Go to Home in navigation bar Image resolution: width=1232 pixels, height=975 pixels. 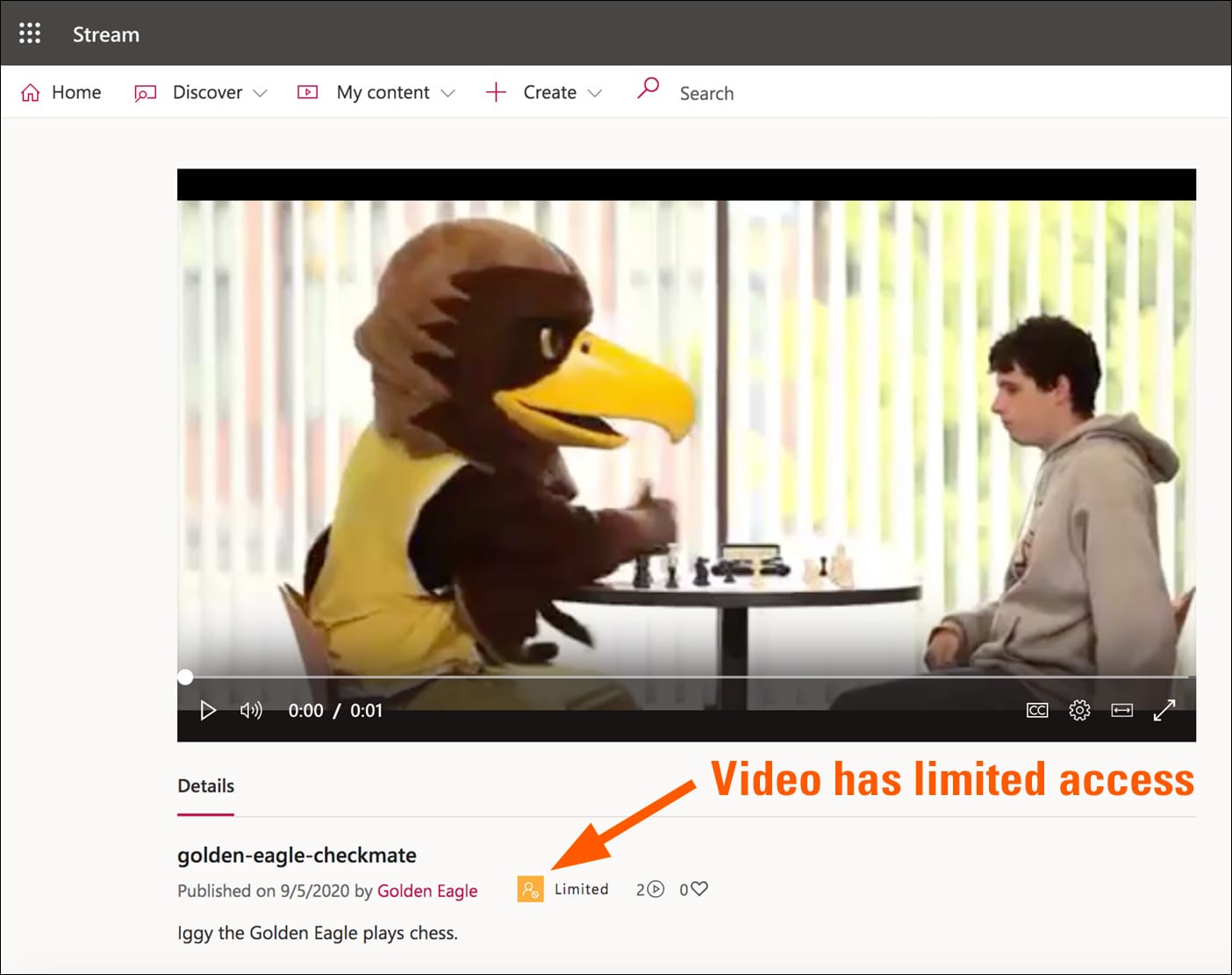76,93
